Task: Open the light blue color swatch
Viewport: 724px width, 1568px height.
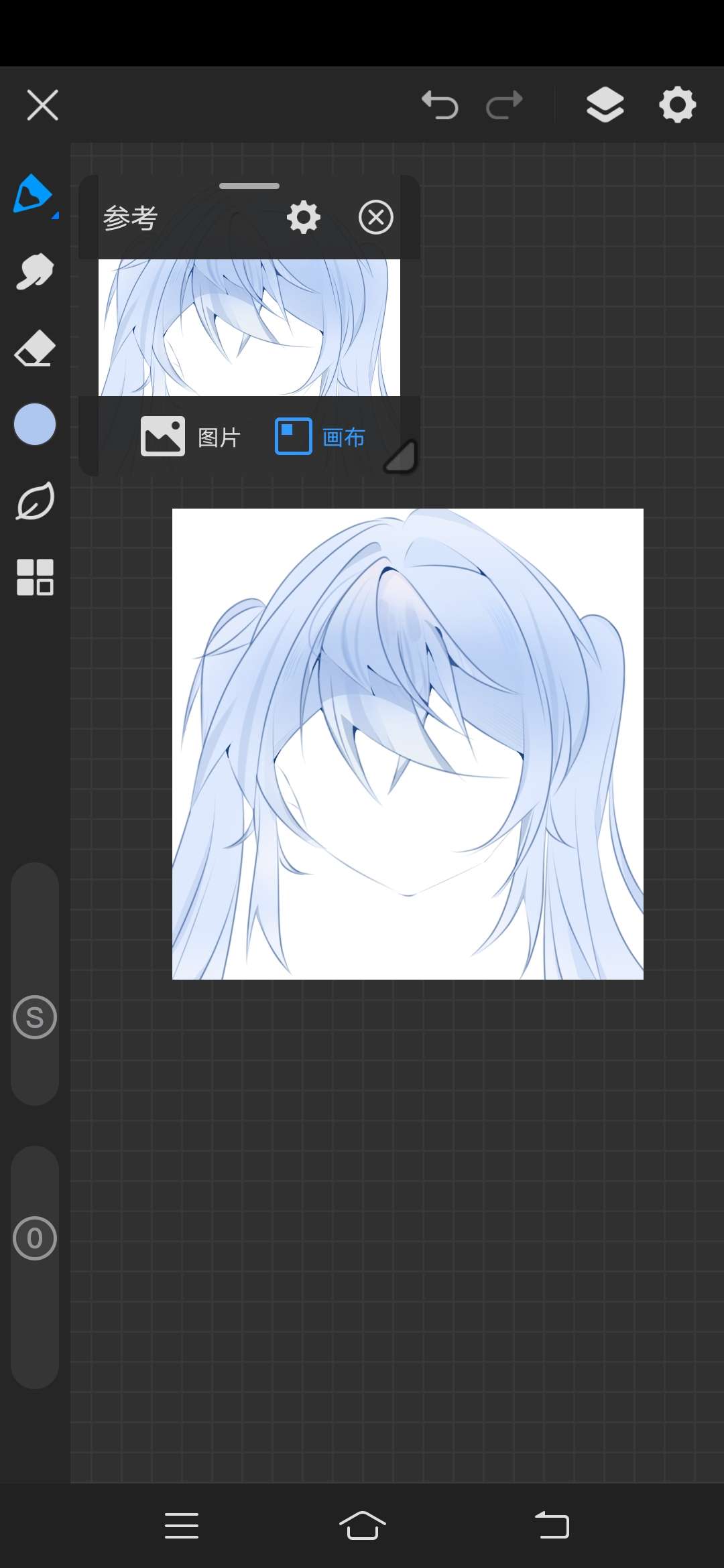Action: point(35,424)
